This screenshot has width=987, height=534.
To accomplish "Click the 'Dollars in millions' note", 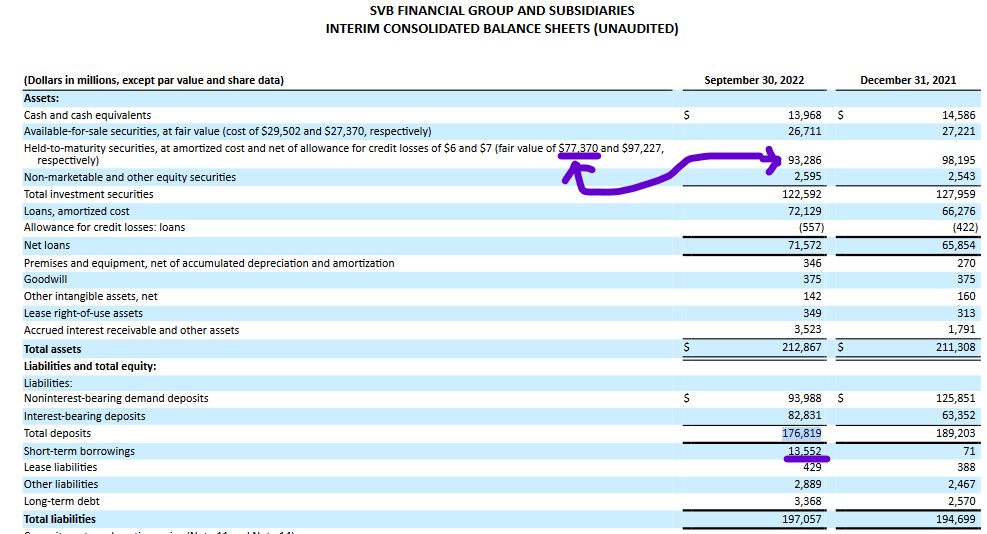I will pos(154,81).
